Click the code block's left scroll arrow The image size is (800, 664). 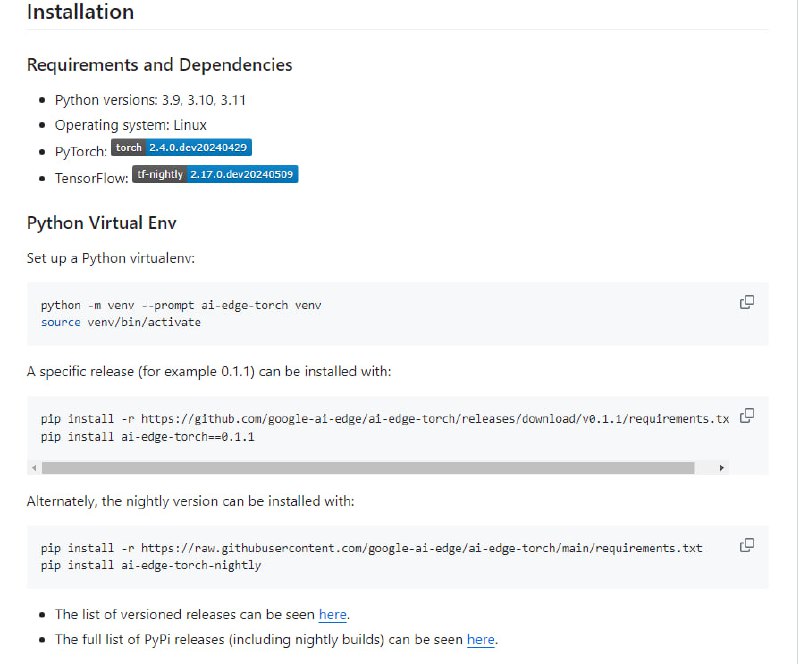click(x=34, y=467)
